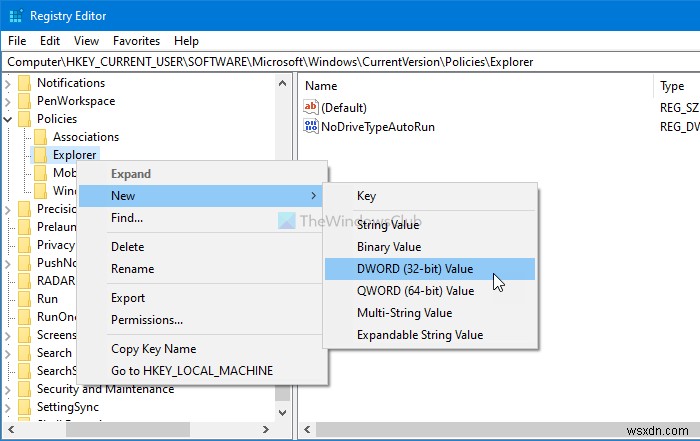Select the PenWorkspace key in tree
700x441 pixels.
click(76, 101)
